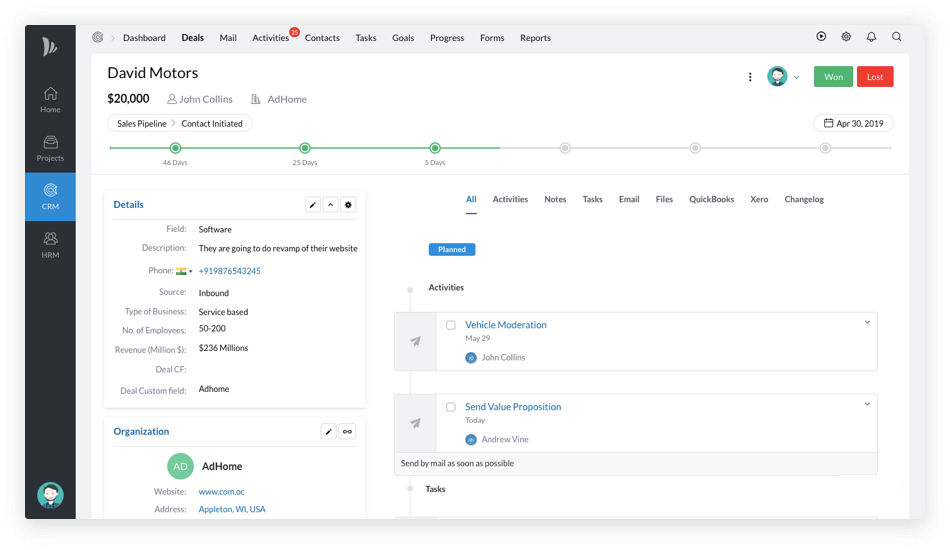Viewport: 950px width, 550px height.
Task: Click the deal owner avatar
Action: pyautogui.click(x=777, y=76)
